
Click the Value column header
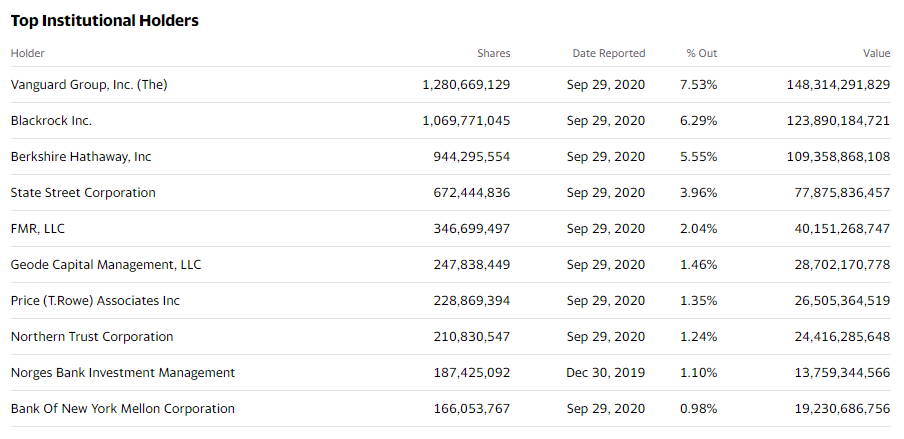(876, 53)
